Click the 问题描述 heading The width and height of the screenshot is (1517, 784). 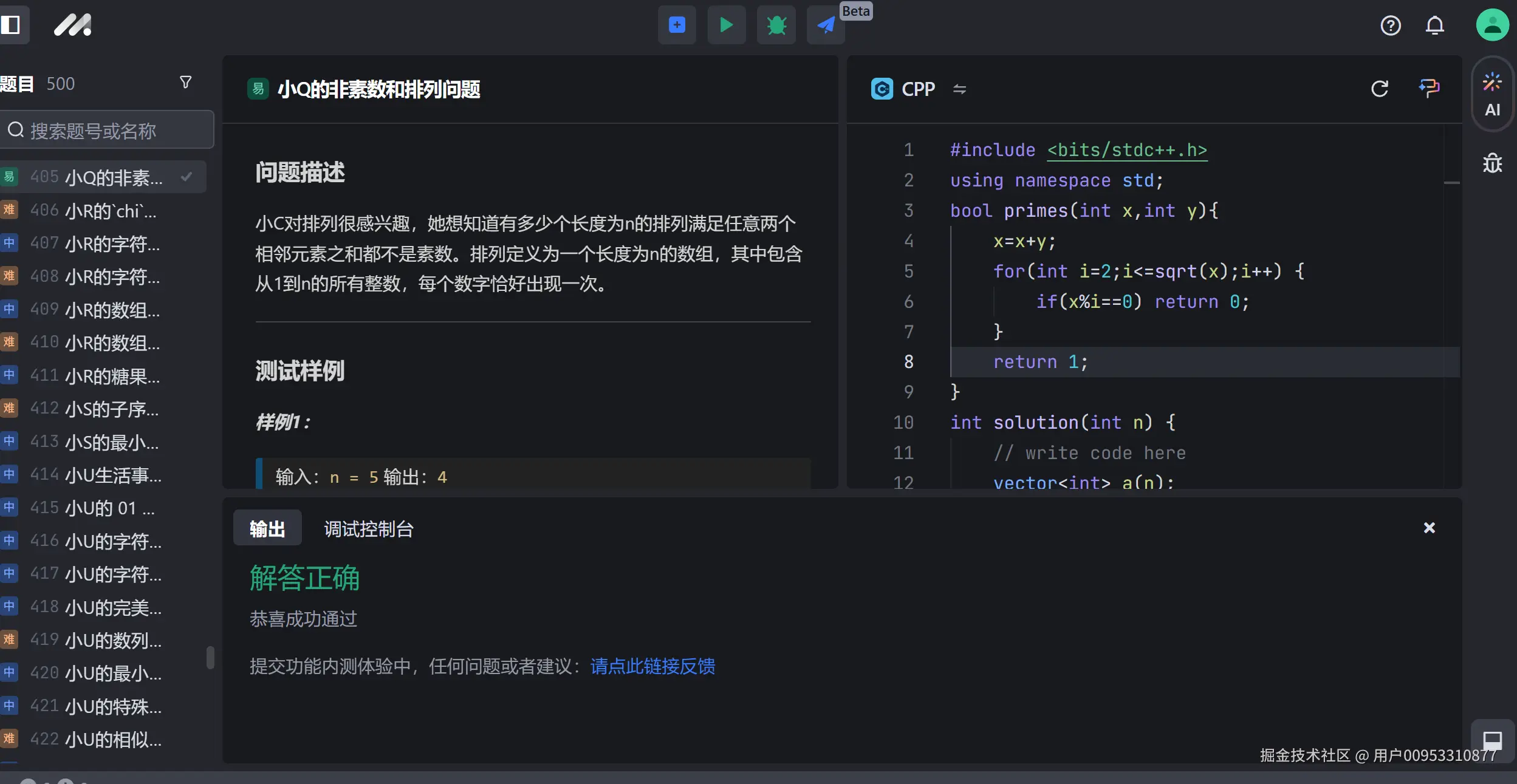[x=300, y=172]
